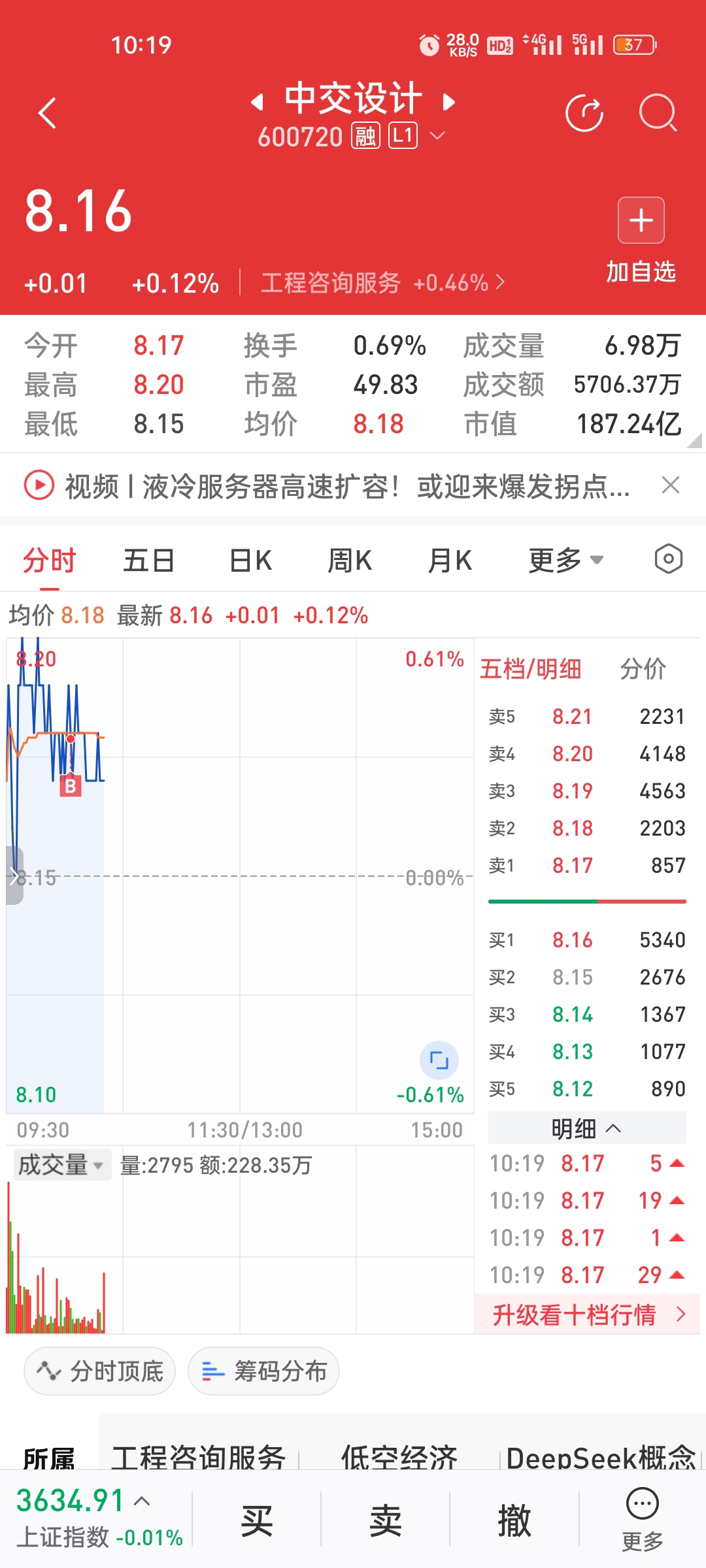The width and height of the screenshot is (706, 1568).
Task: Open search with the magnifier icon
Action: (658, 113)
